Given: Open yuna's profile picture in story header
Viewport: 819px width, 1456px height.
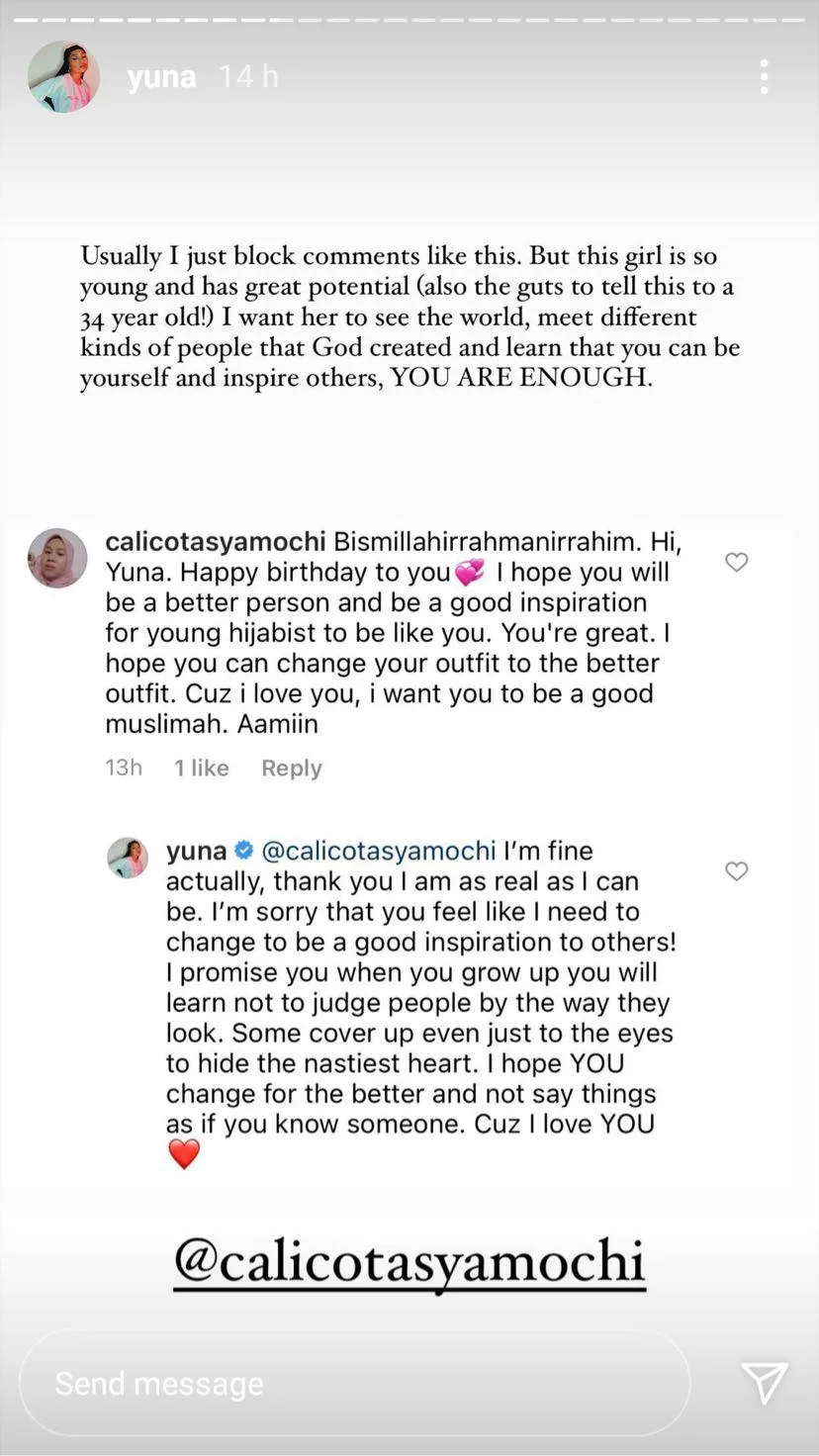Looking at the screenshot, I should 63,77.
